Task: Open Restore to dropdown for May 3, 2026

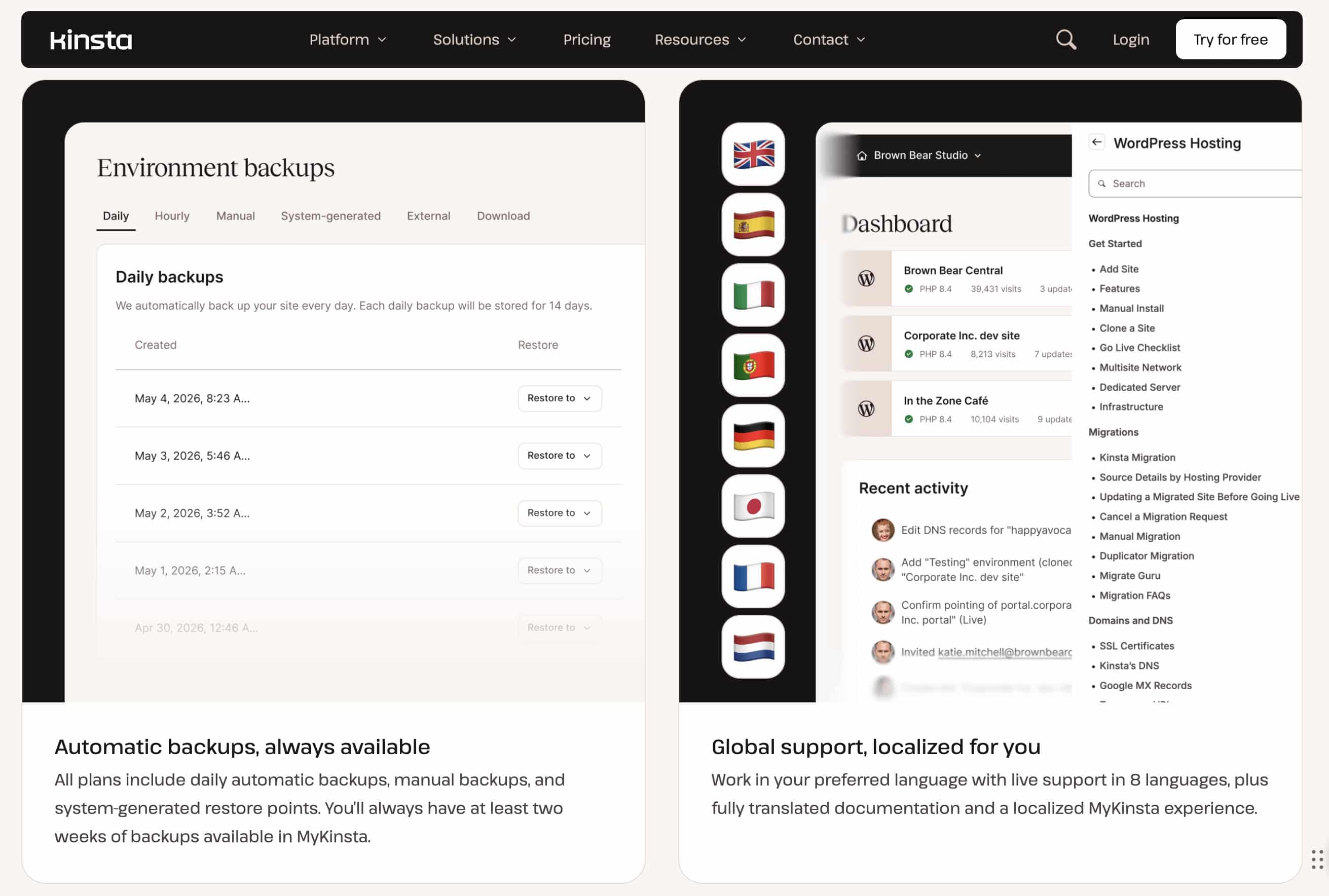Action: [x=560, y=456]
